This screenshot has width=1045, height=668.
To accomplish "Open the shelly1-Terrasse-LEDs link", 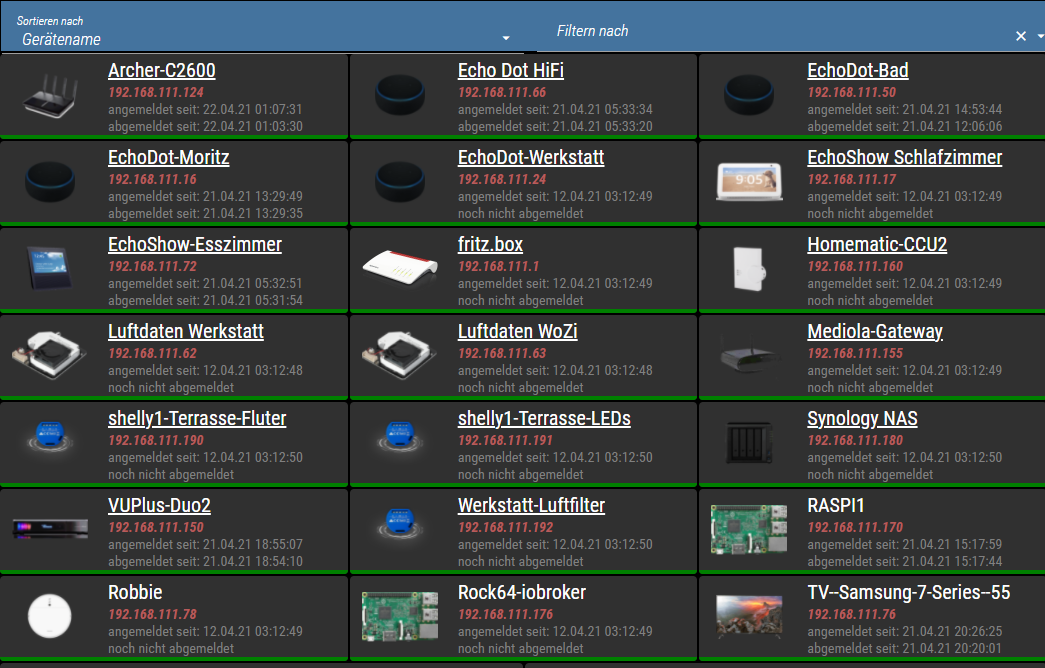I will point(544,419).
